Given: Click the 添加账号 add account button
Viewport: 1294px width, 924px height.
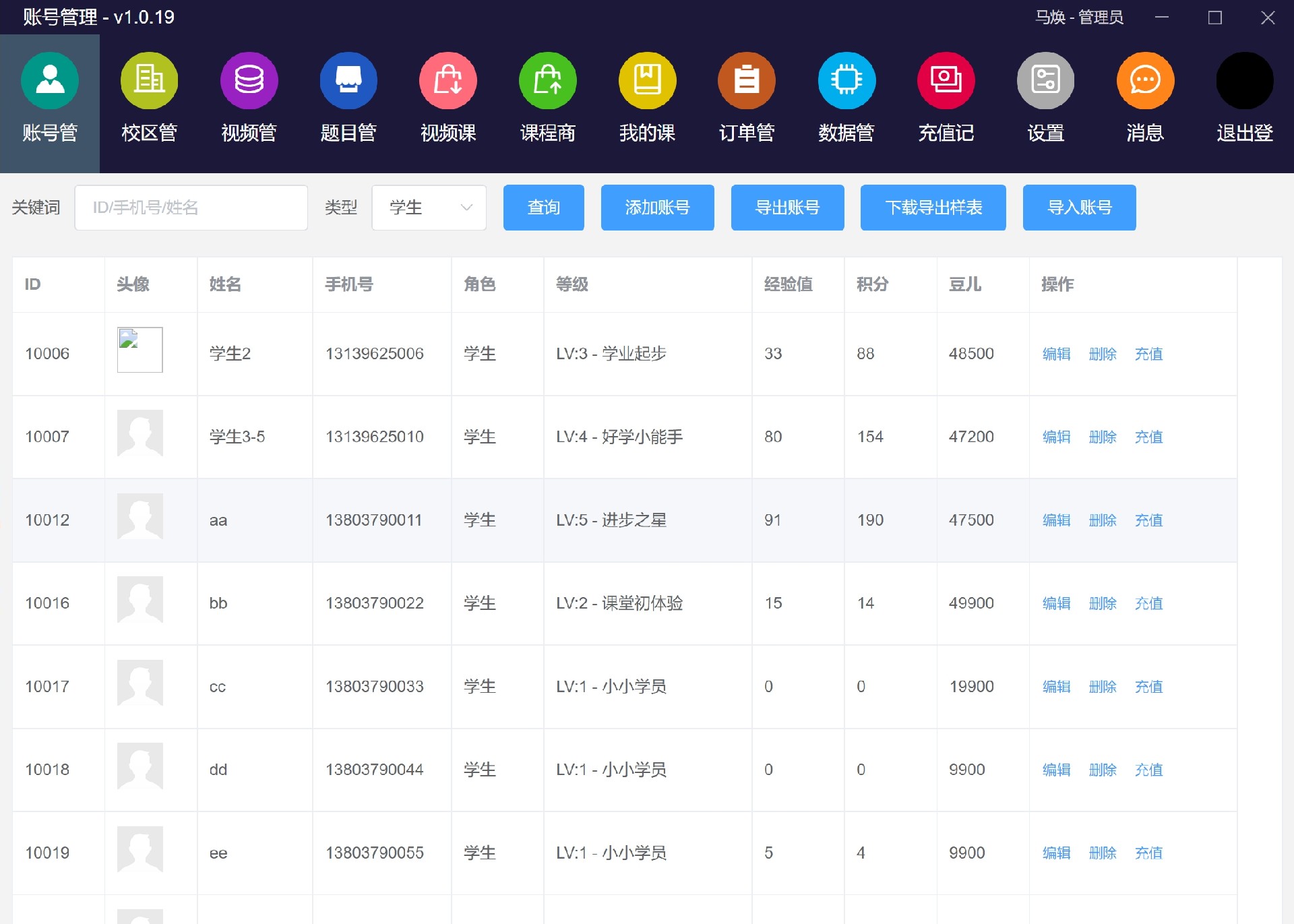Looking at the screenshot, I should point(657,208).
